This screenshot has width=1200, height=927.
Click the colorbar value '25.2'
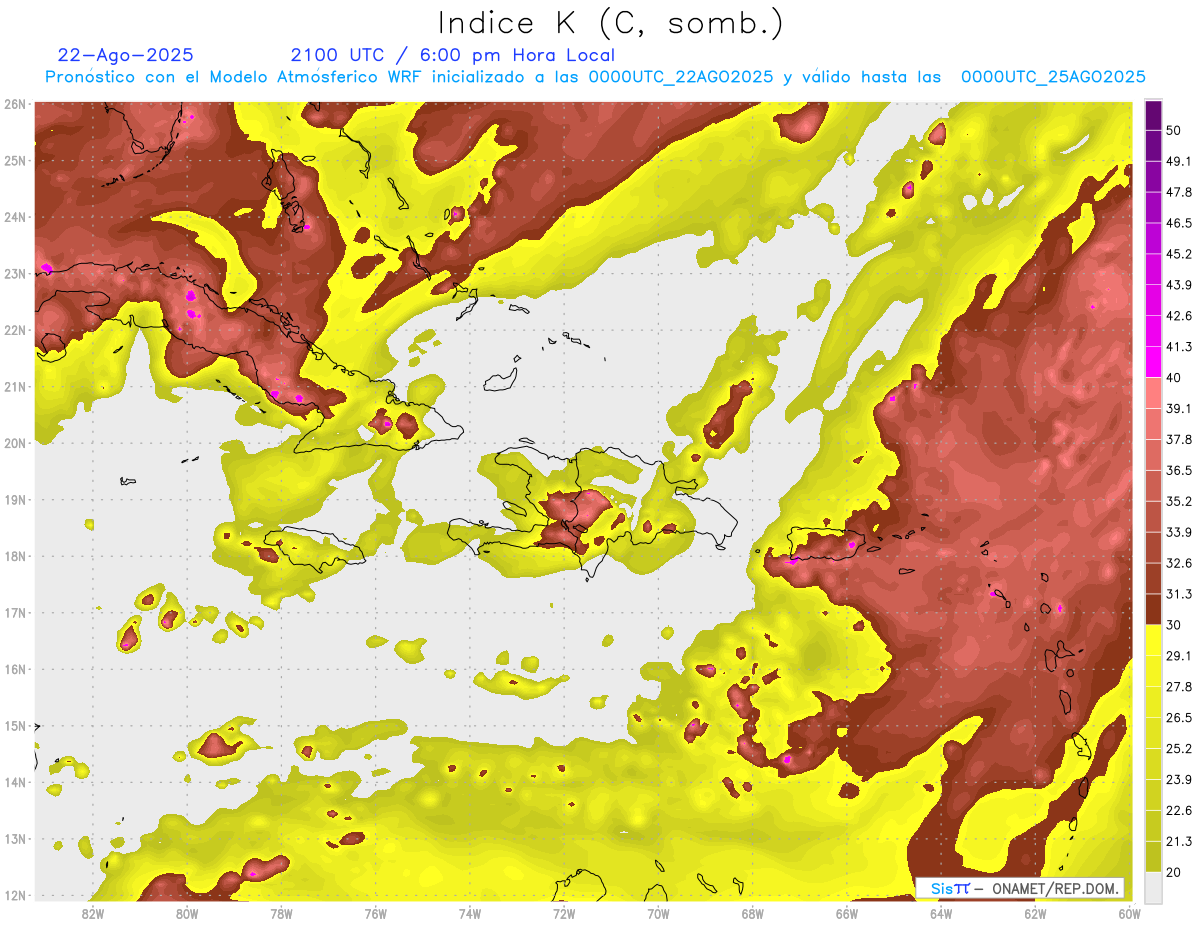tap(1178, 748)
